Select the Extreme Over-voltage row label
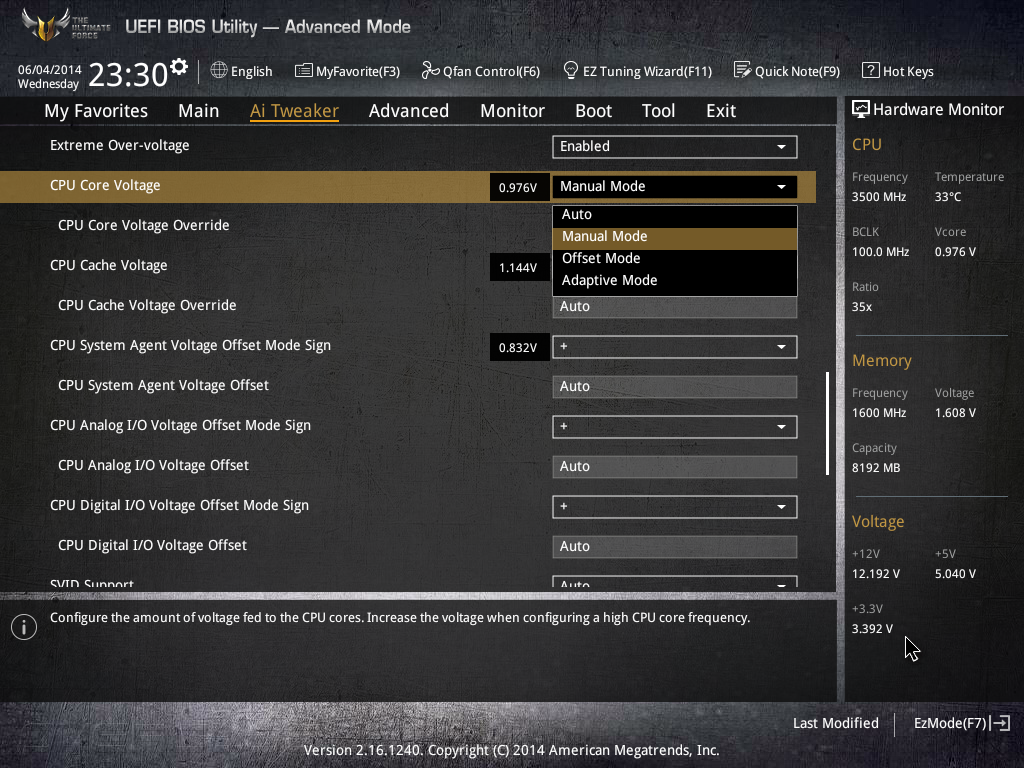The image size is (1024, 768). pyautogui.click(x=120, y=146)
